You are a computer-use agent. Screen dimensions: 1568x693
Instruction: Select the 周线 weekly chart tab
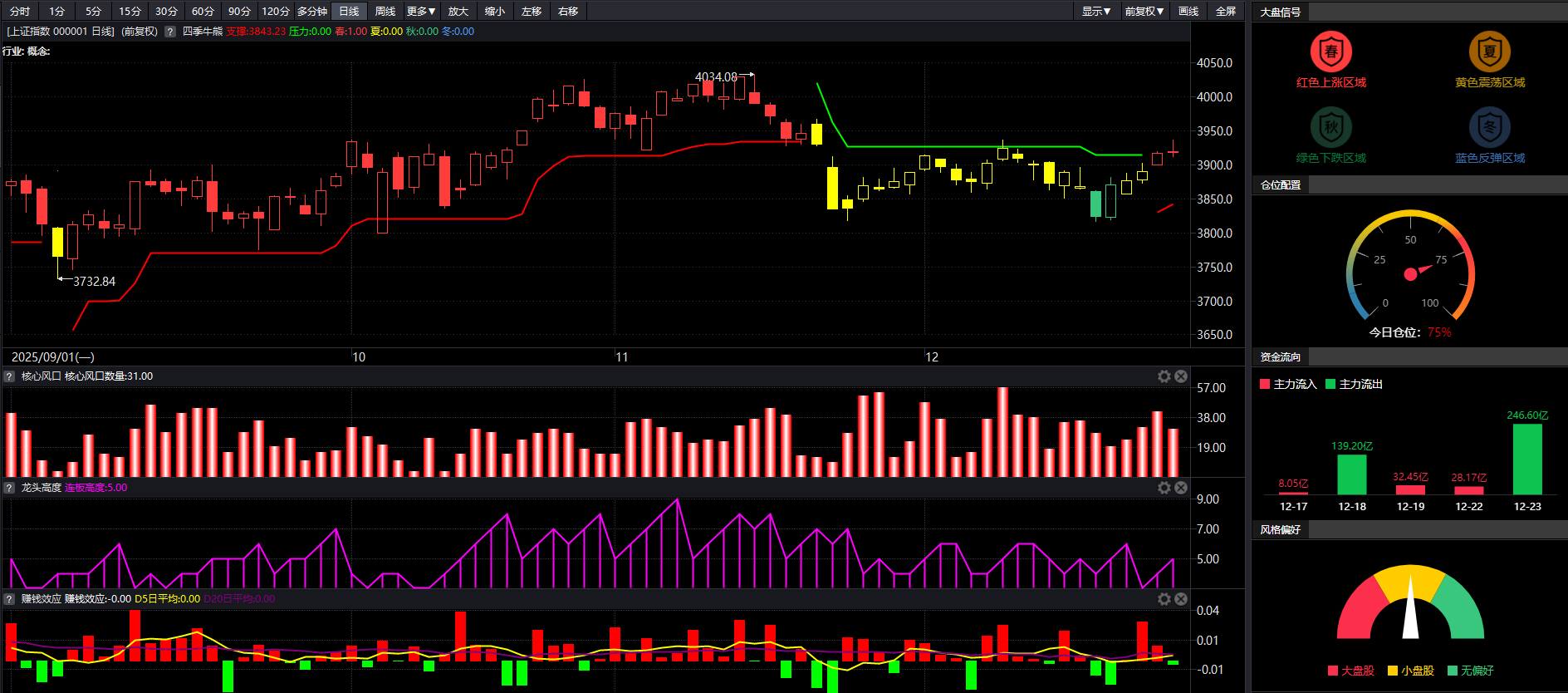click(x=385, y=12)
